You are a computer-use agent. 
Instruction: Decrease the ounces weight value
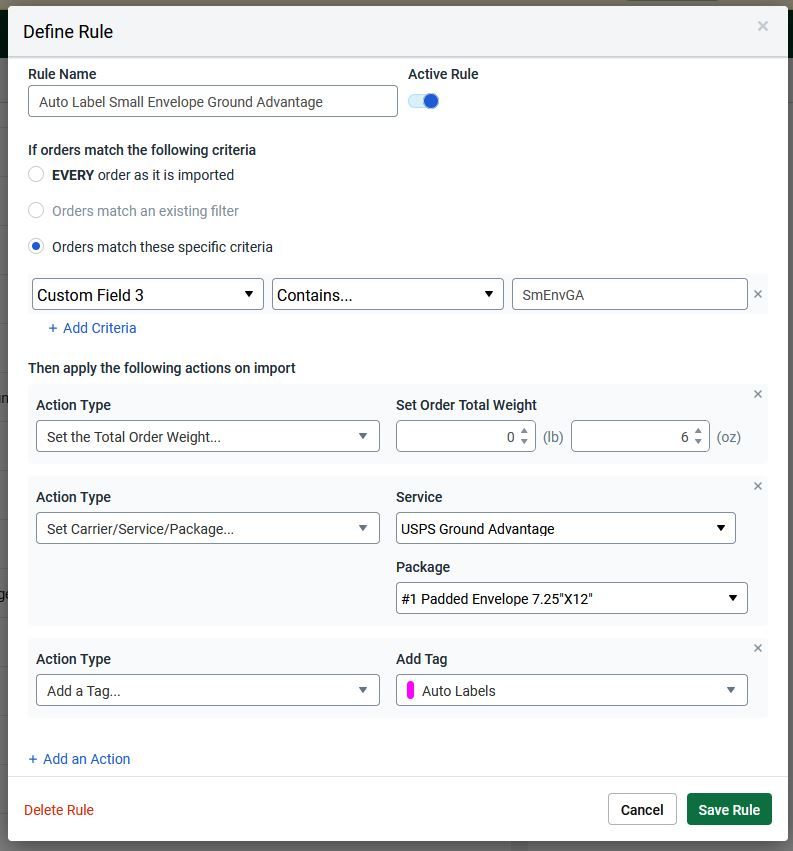(x=699, y=442)
